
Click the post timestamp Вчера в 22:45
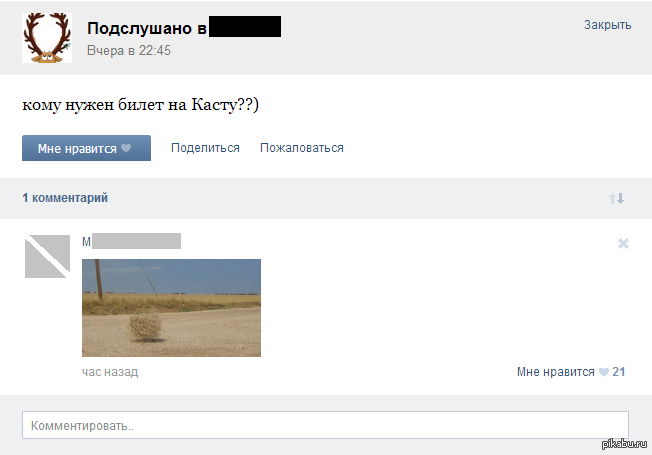(129, 51)
